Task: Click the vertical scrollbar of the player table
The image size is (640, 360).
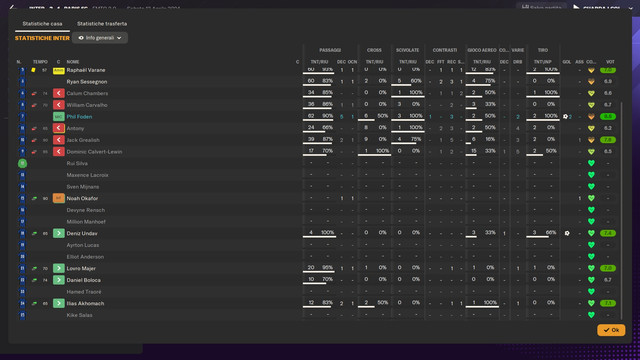Action: [x=621, y=210]
